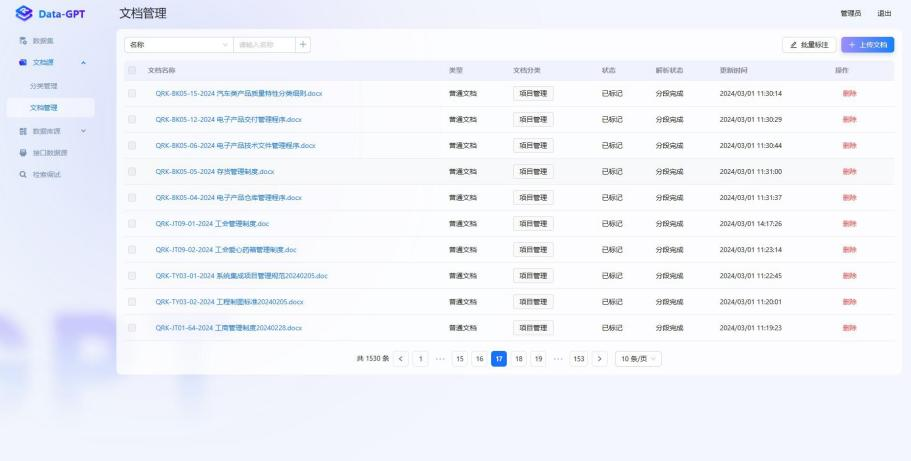Focus the name search input field
This screenshot has height=461, width=911.
(x=264, y=45)
